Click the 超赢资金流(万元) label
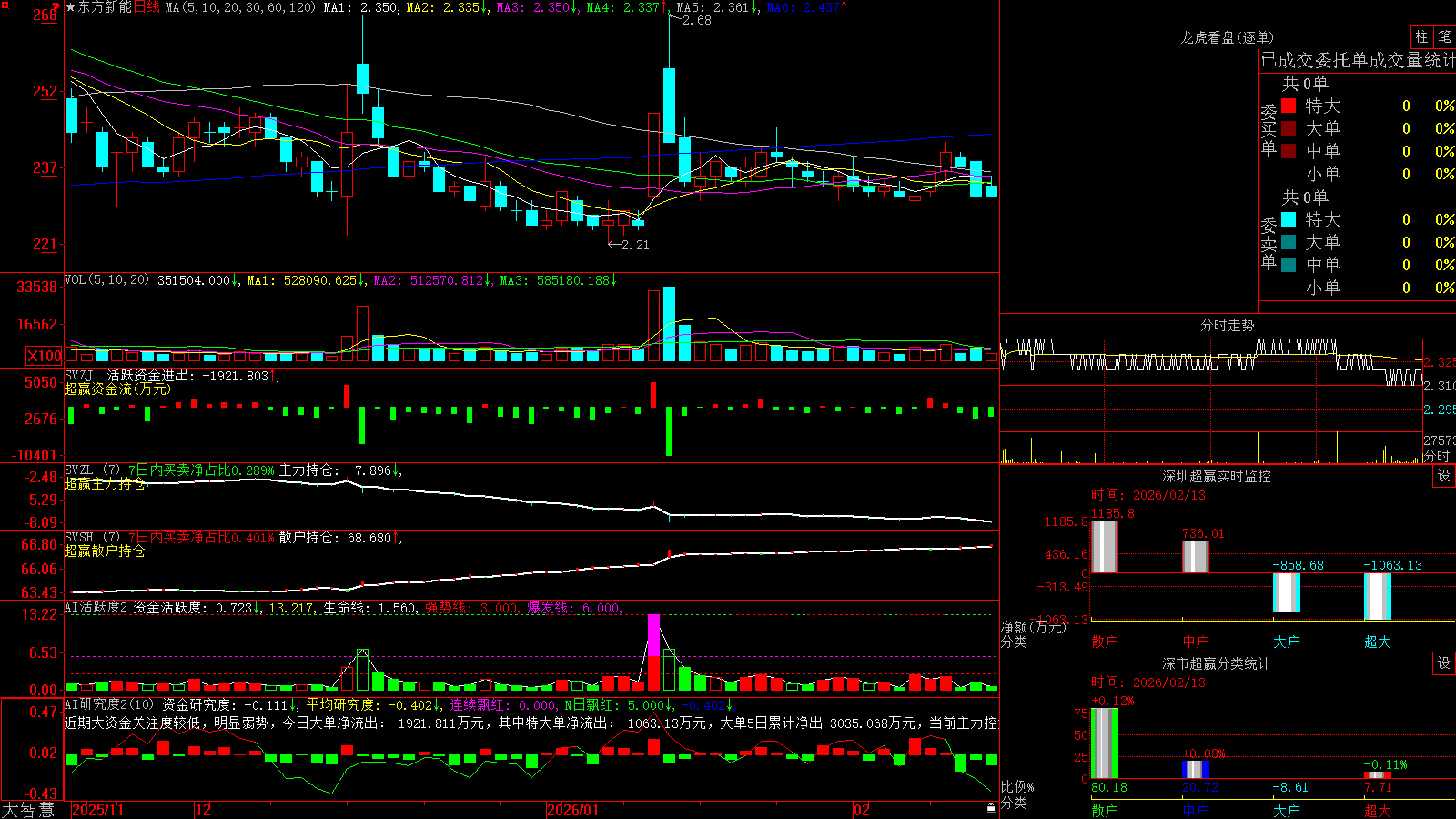Viewport: 1456px width, 819px height. coord(117,389)
